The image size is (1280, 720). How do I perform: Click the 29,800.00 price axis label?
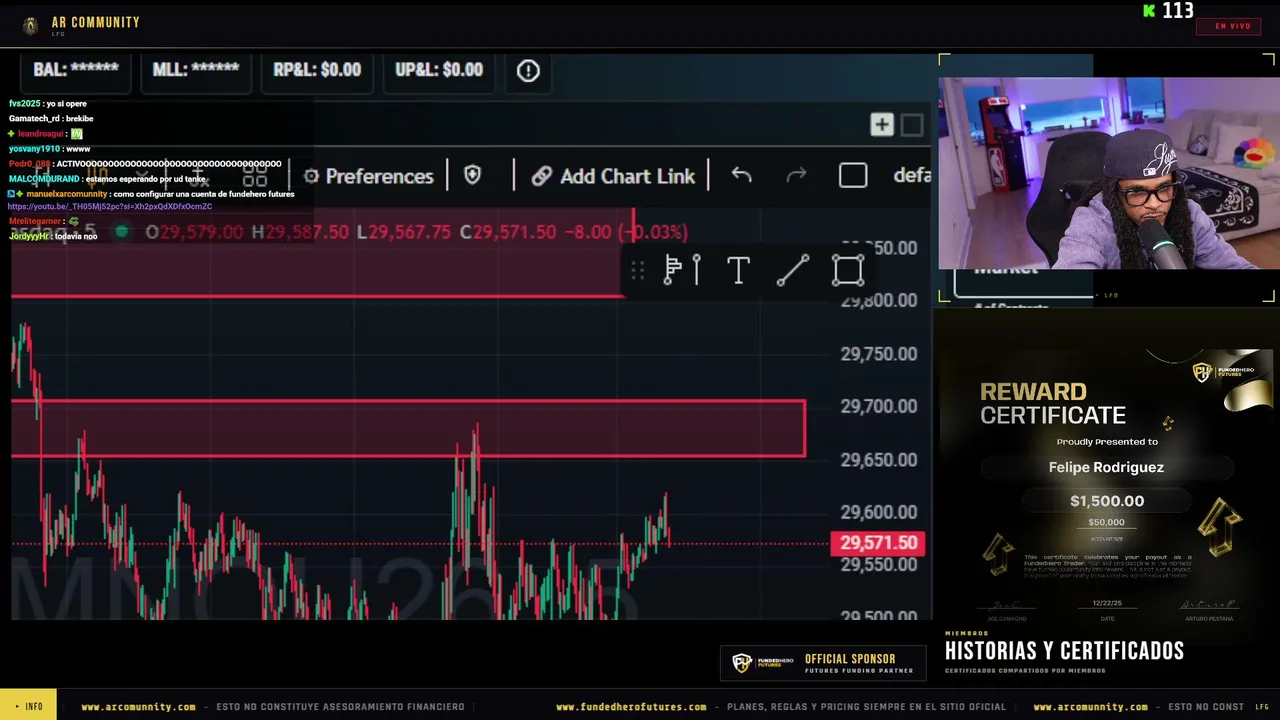pyautogui.click(x=879, y=300)
